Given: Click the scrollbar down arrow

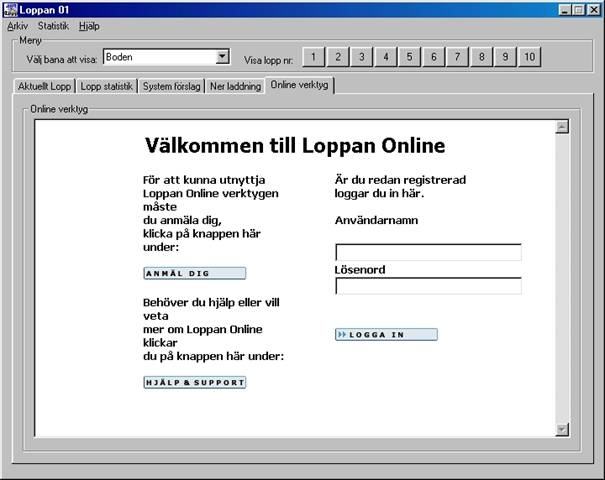Looking at the screenshot, I should (562, 429).
